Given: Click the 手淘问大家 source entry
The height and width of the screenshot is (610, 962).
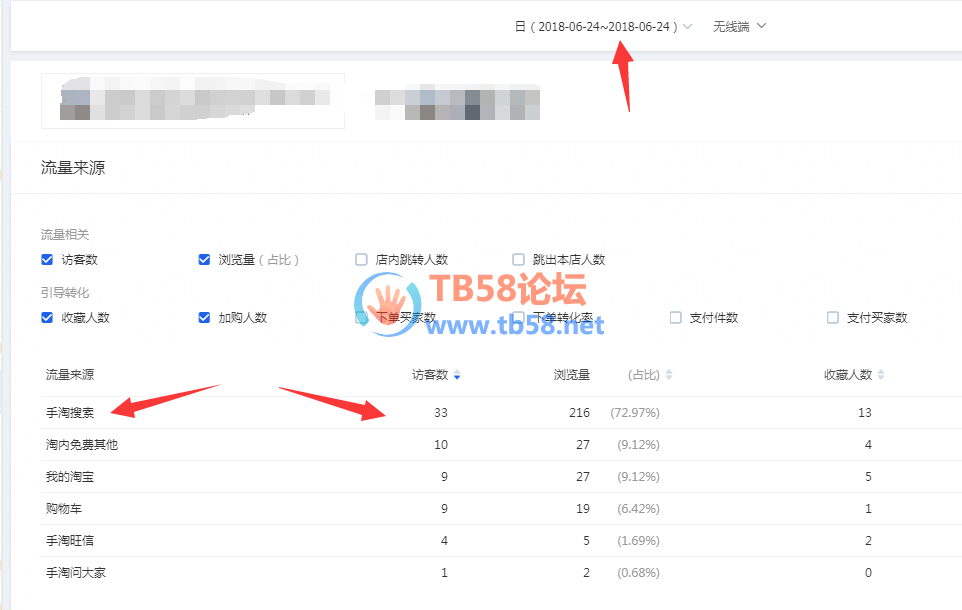Looking at the screenshot, I should point(76,573).
